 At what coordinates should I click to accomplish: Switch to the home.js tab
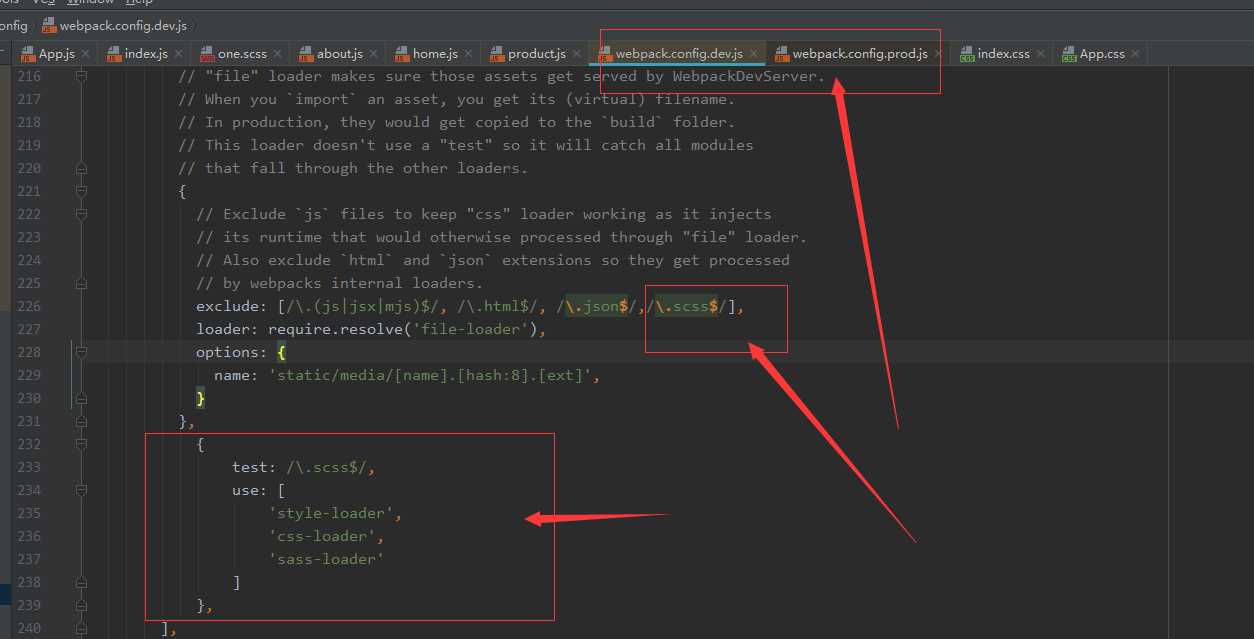435,54
